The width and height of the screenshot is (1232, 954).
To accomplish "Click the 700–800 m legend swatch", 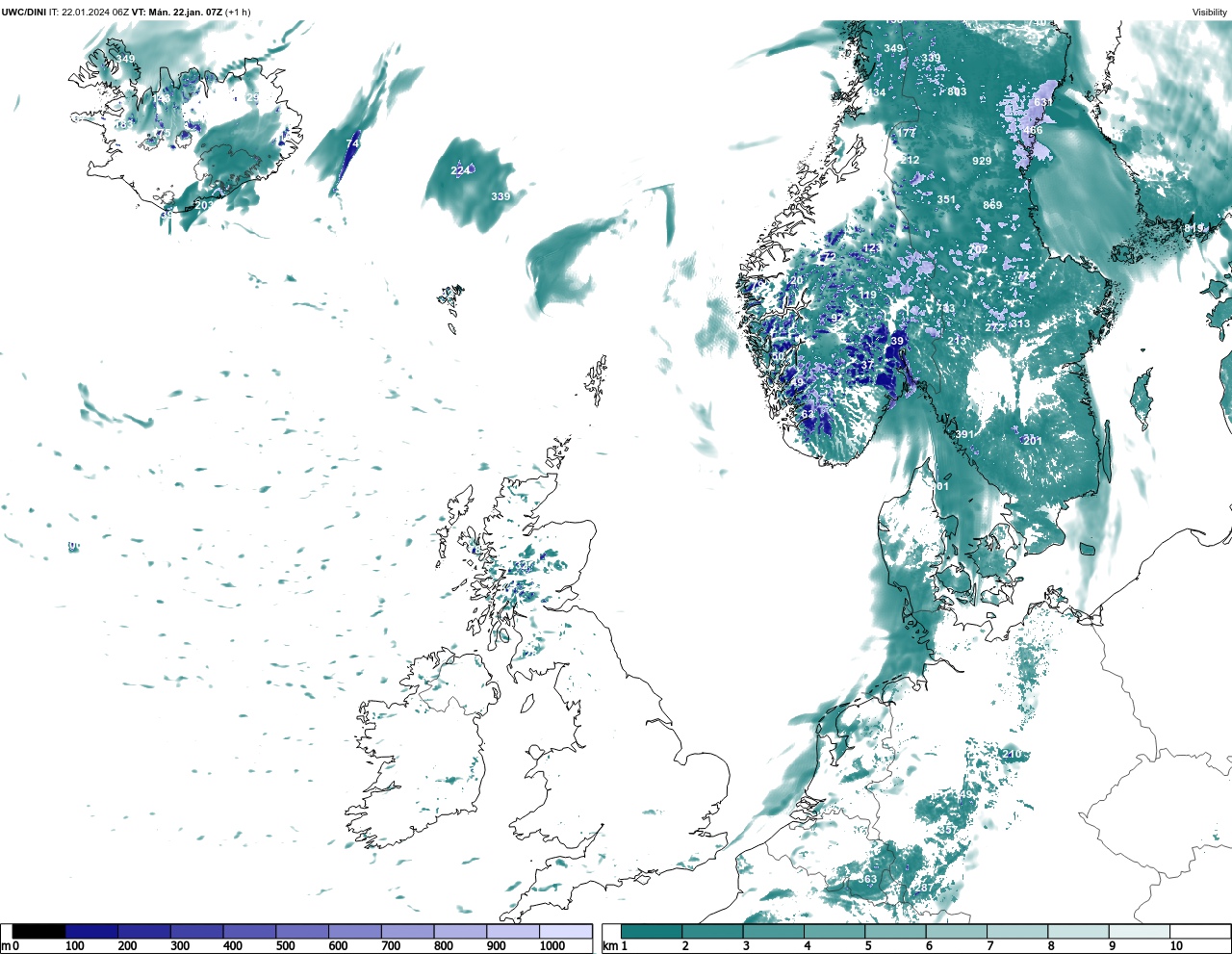I will coord(407,932).
